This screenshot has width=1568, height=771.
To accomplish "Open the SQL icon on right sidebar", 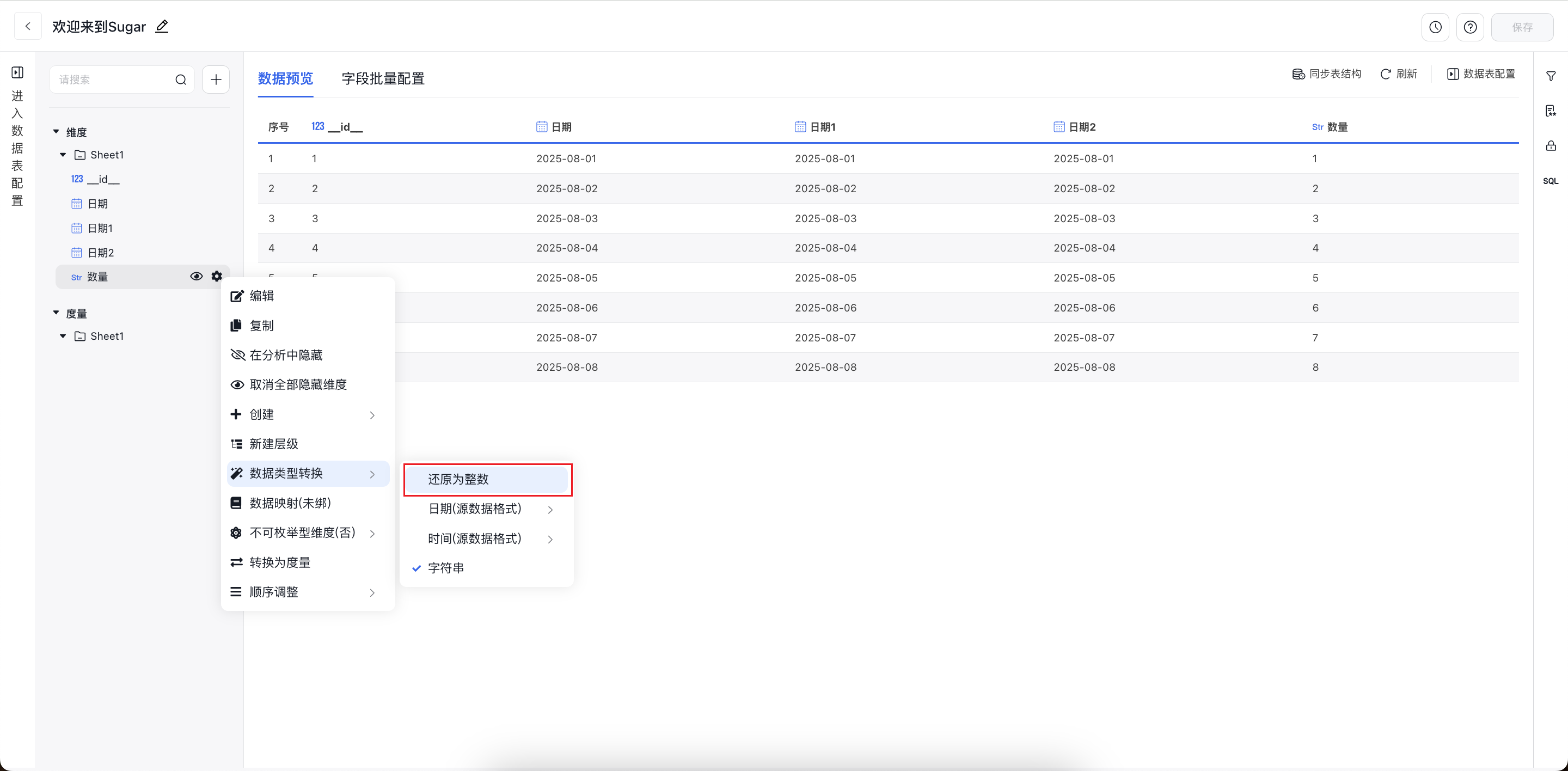I will click(x=1551, y=181).
